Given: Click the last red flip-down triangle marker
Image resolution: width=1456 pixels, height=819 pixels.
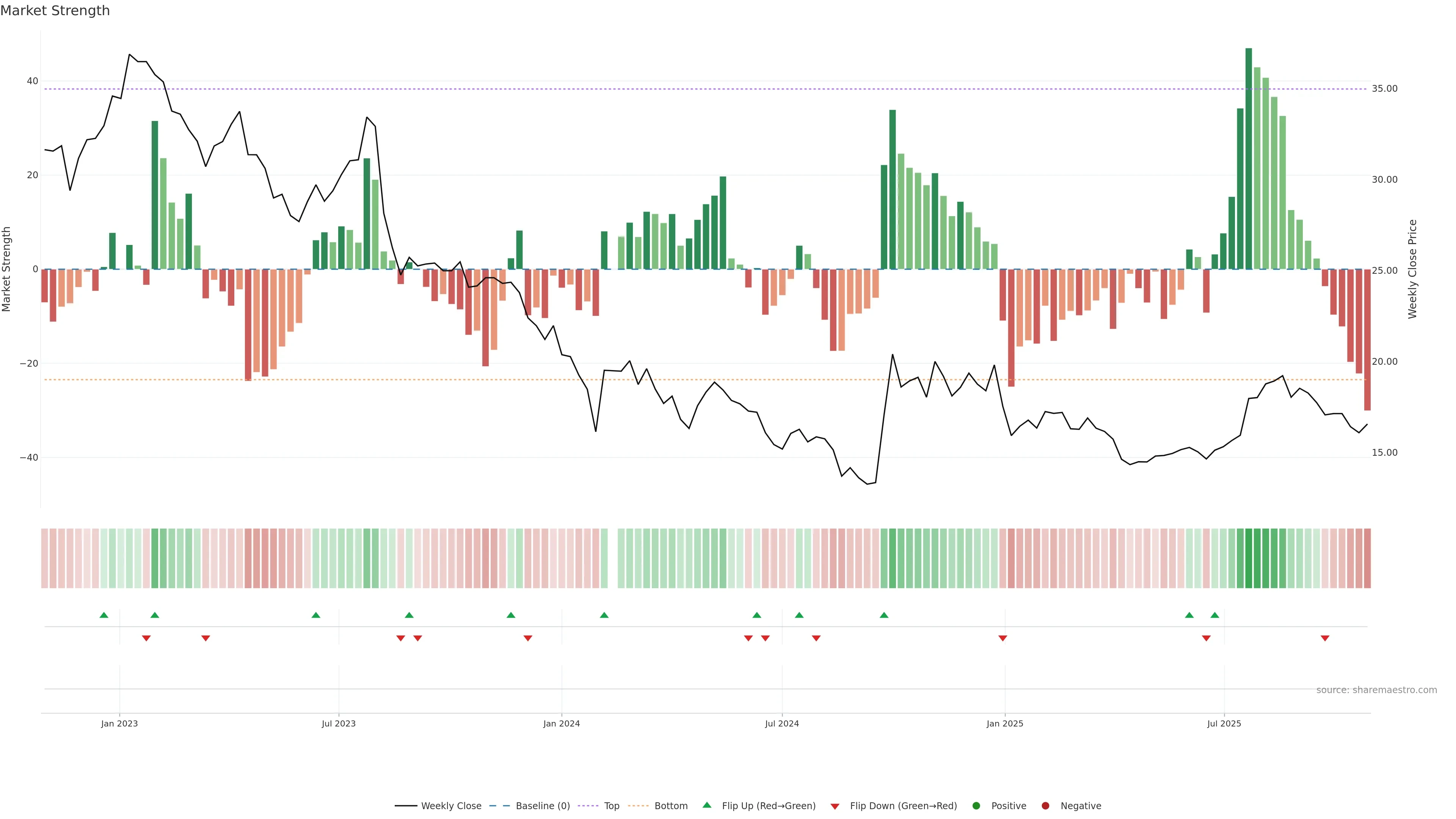Looking at the screenshot, I should [1325, 638].
